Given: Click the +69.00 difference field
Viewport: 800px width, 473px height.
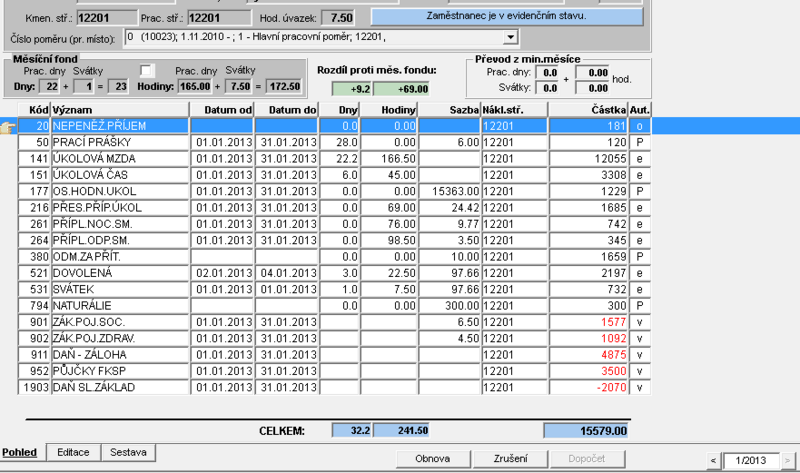Looking at the screenshot, I should point(401,89).
